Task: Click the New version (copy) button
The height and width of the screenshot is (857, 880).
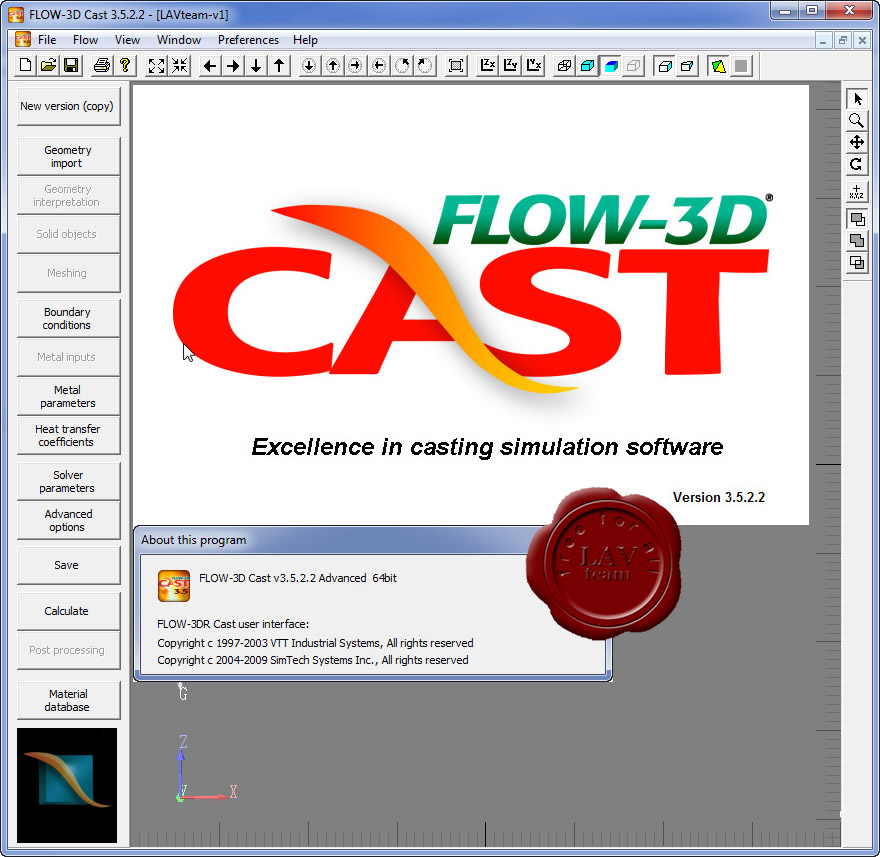Action: coord(68,106)
